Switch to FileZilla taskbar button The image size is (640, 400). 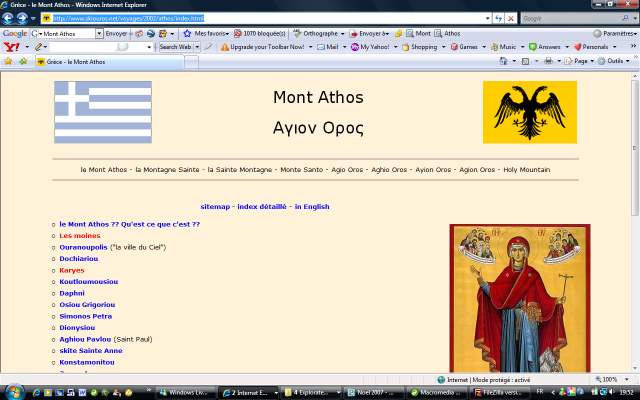pos(500,393)
